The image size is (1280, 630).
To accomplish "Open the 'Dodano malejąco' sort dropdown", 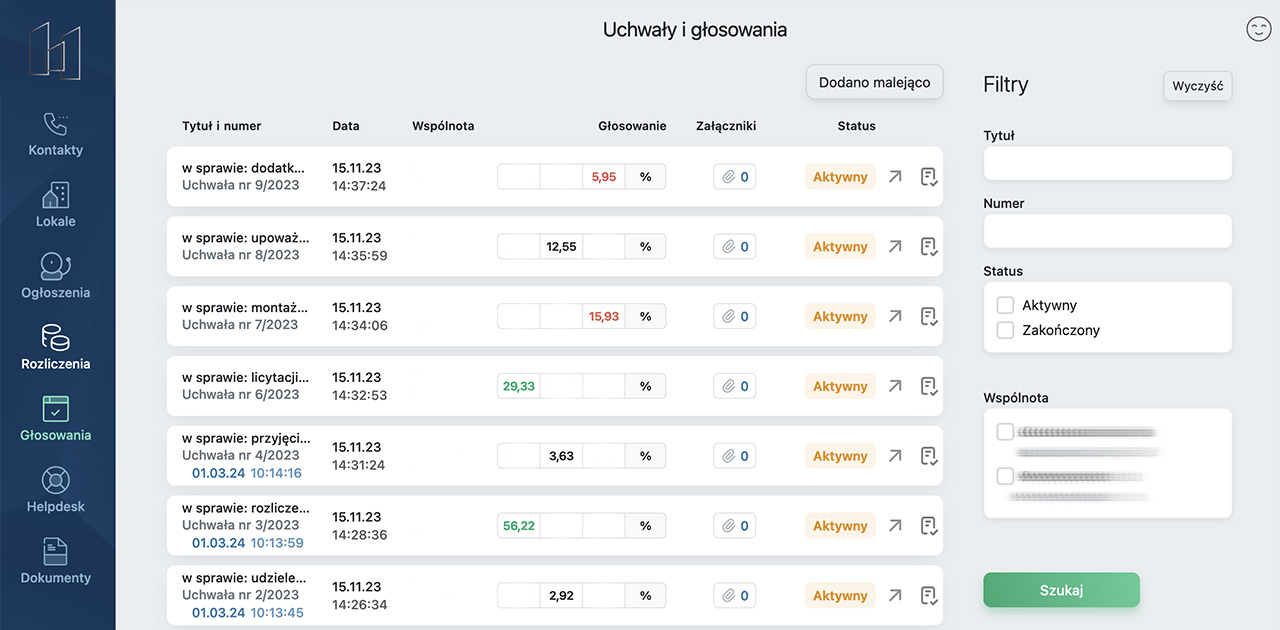I will click(x=874, y=83).
